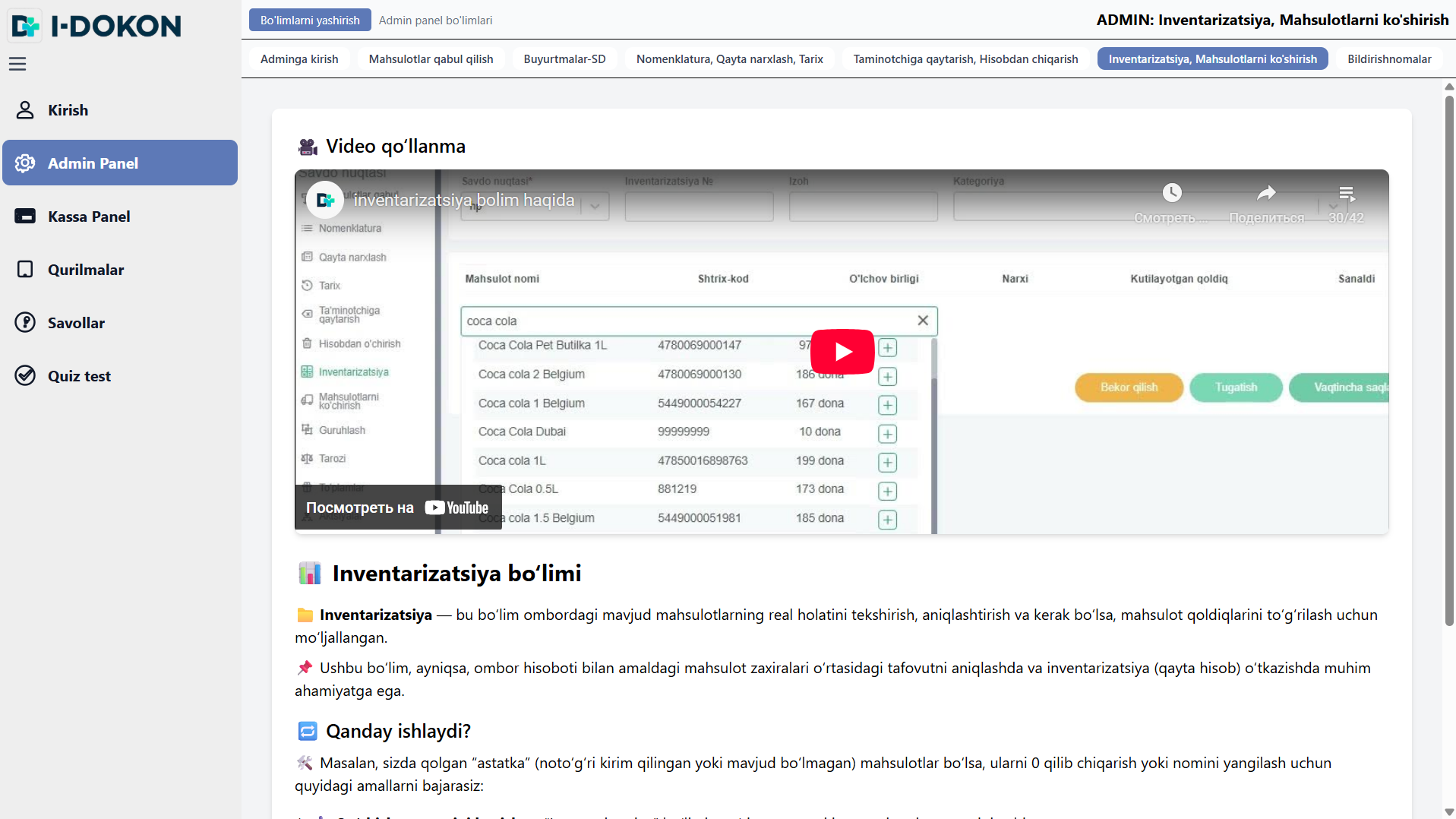Play the inventarizatsiya YouTube video
The width and height of the screenshot is (1456, 819).
842,352
